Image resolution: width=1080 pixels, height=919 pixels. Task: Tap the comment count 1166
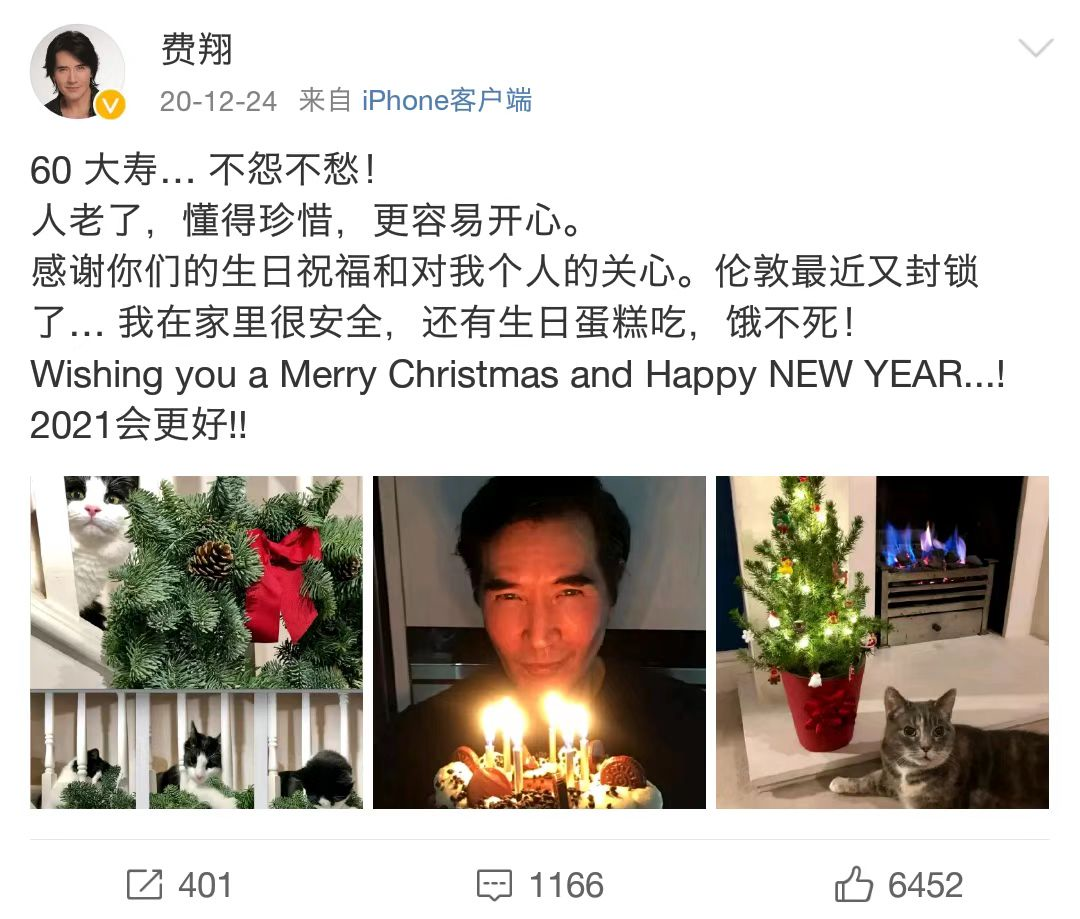tap(566, 885)
